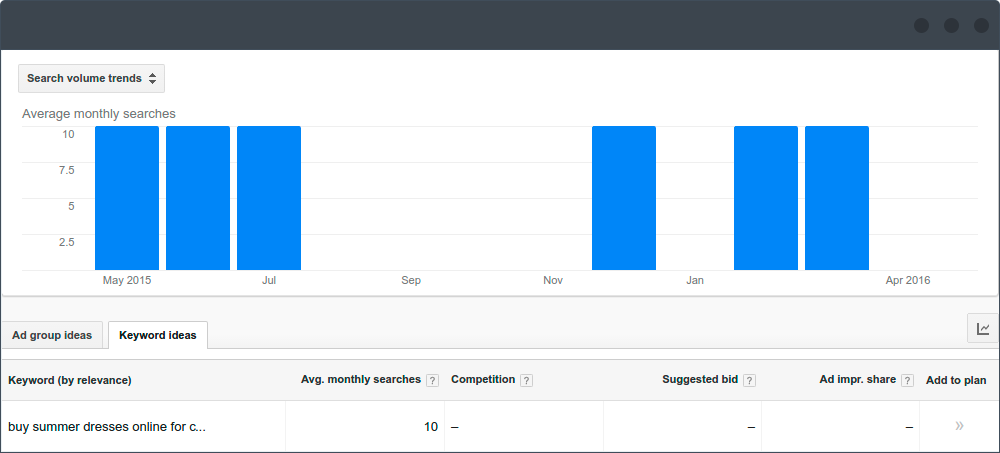Sort by Competition column header
This screenshot has width=1000, height=453.
click(x=483, y=380)
